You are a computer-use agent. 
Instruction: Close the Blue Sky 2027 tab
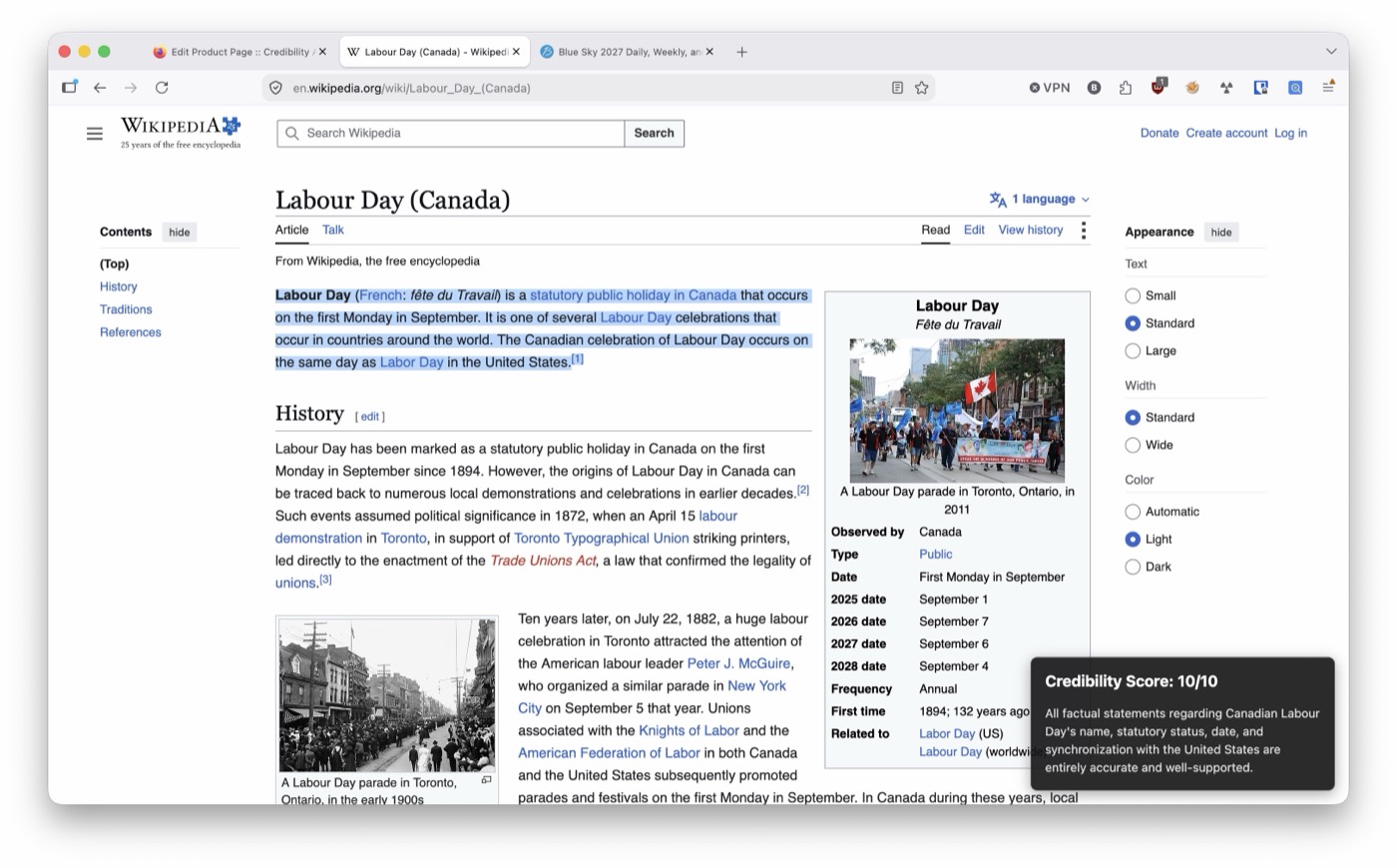point(709,52)
